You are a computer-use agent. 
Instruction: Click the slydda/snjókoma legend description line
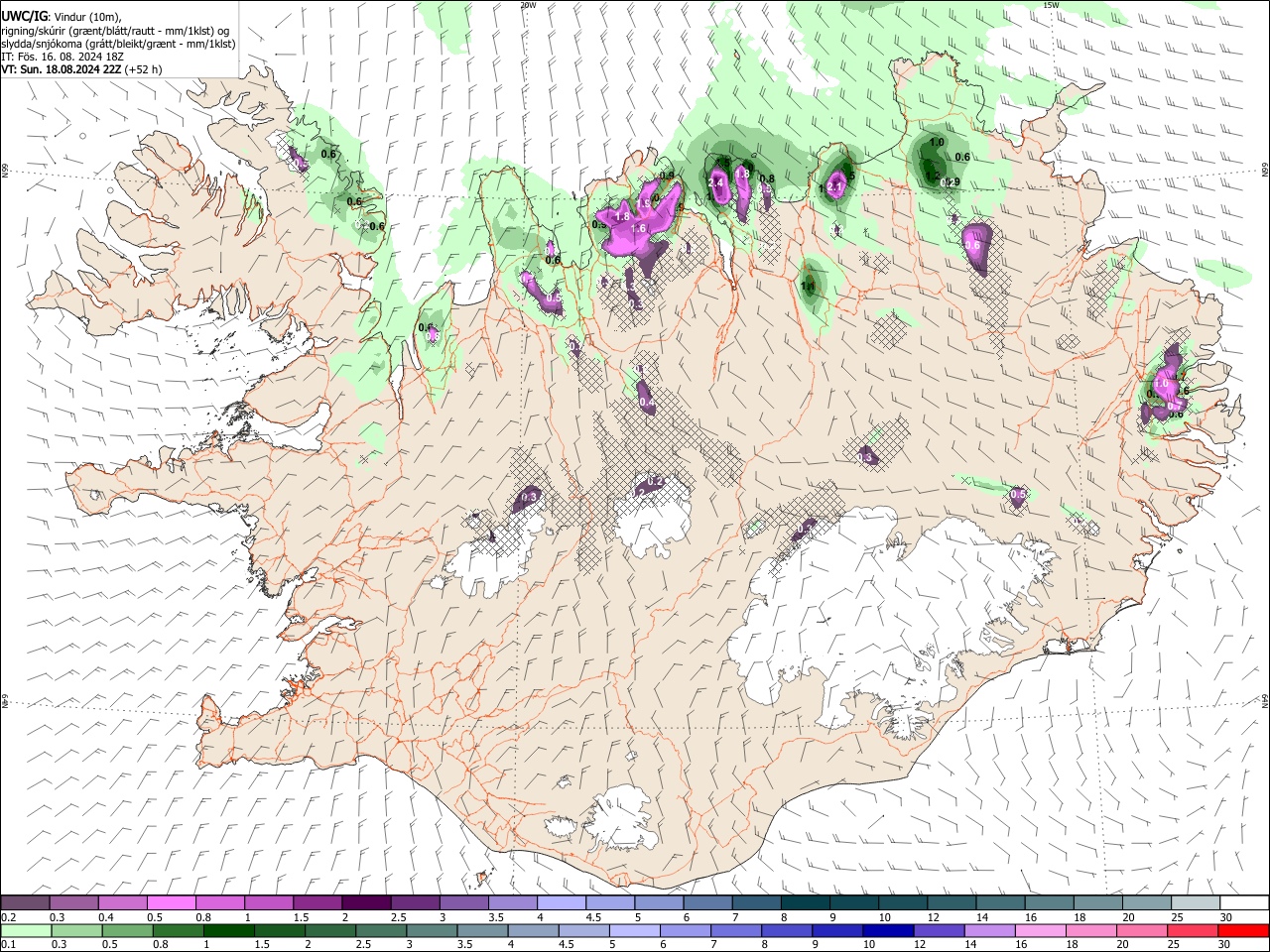coord(118,44)
